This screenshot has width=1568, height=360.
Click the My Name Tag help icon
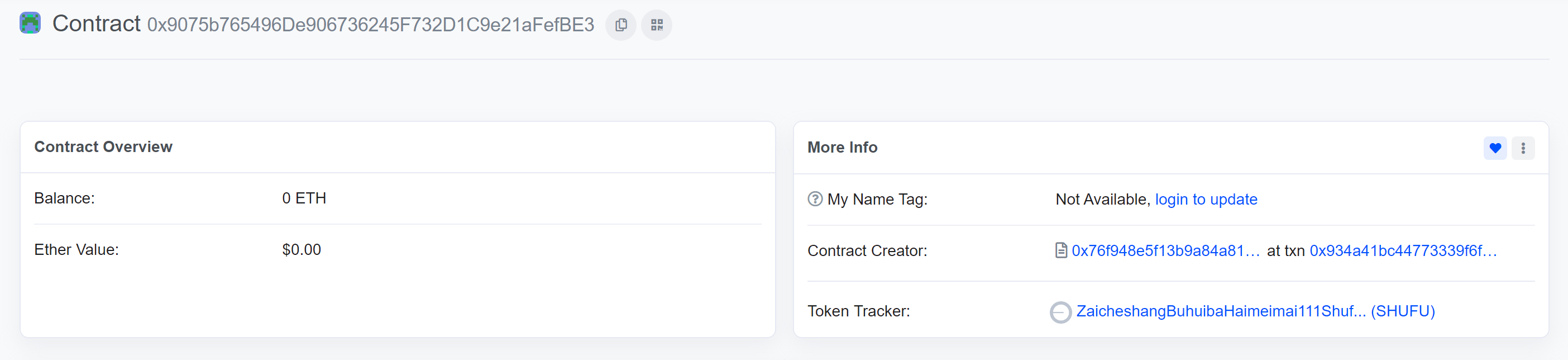pos(815,199)
